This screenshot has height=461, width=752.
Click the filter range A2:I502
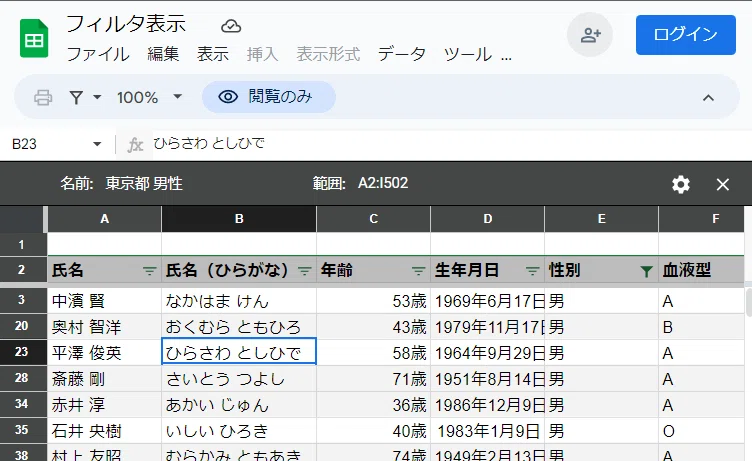tap(383, 183)
